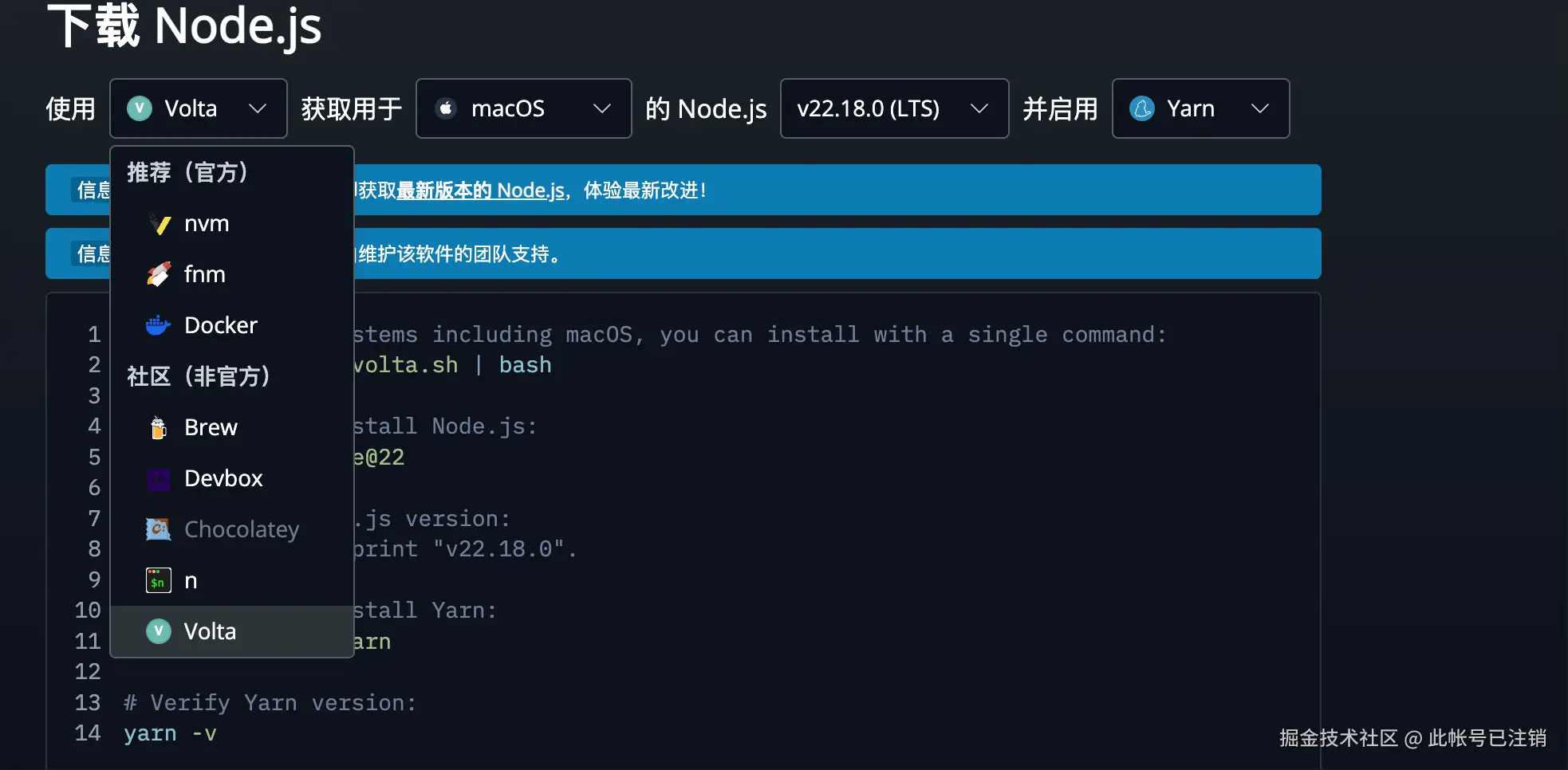Choose Chocolatey under 社区（非官方）

point(242,528)
